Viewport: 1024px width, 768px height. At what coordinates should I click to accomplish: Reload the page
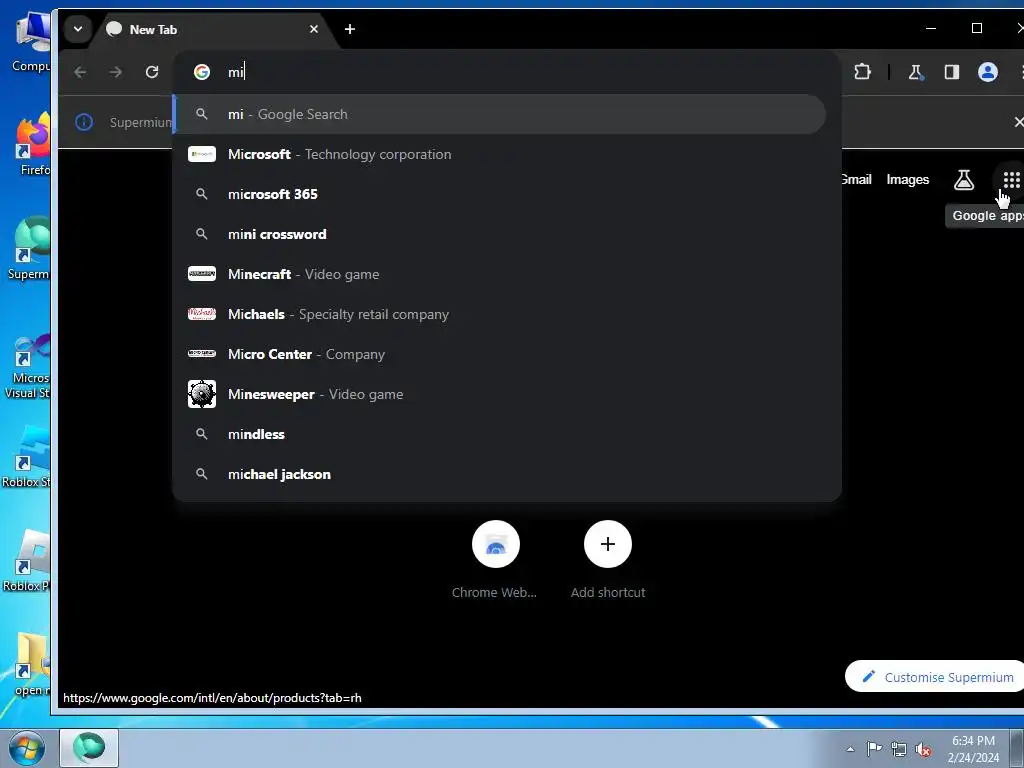point(152,72)
